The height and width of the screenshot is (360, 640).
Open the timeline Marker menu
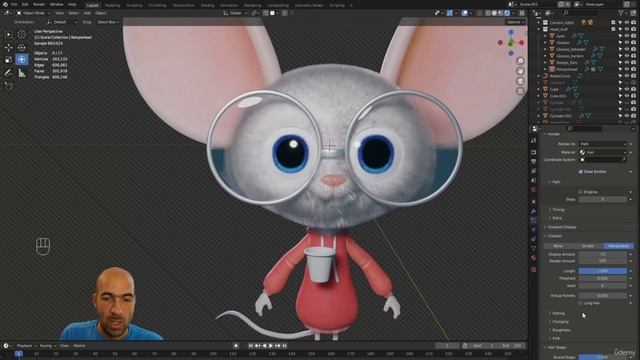point(79,346)
